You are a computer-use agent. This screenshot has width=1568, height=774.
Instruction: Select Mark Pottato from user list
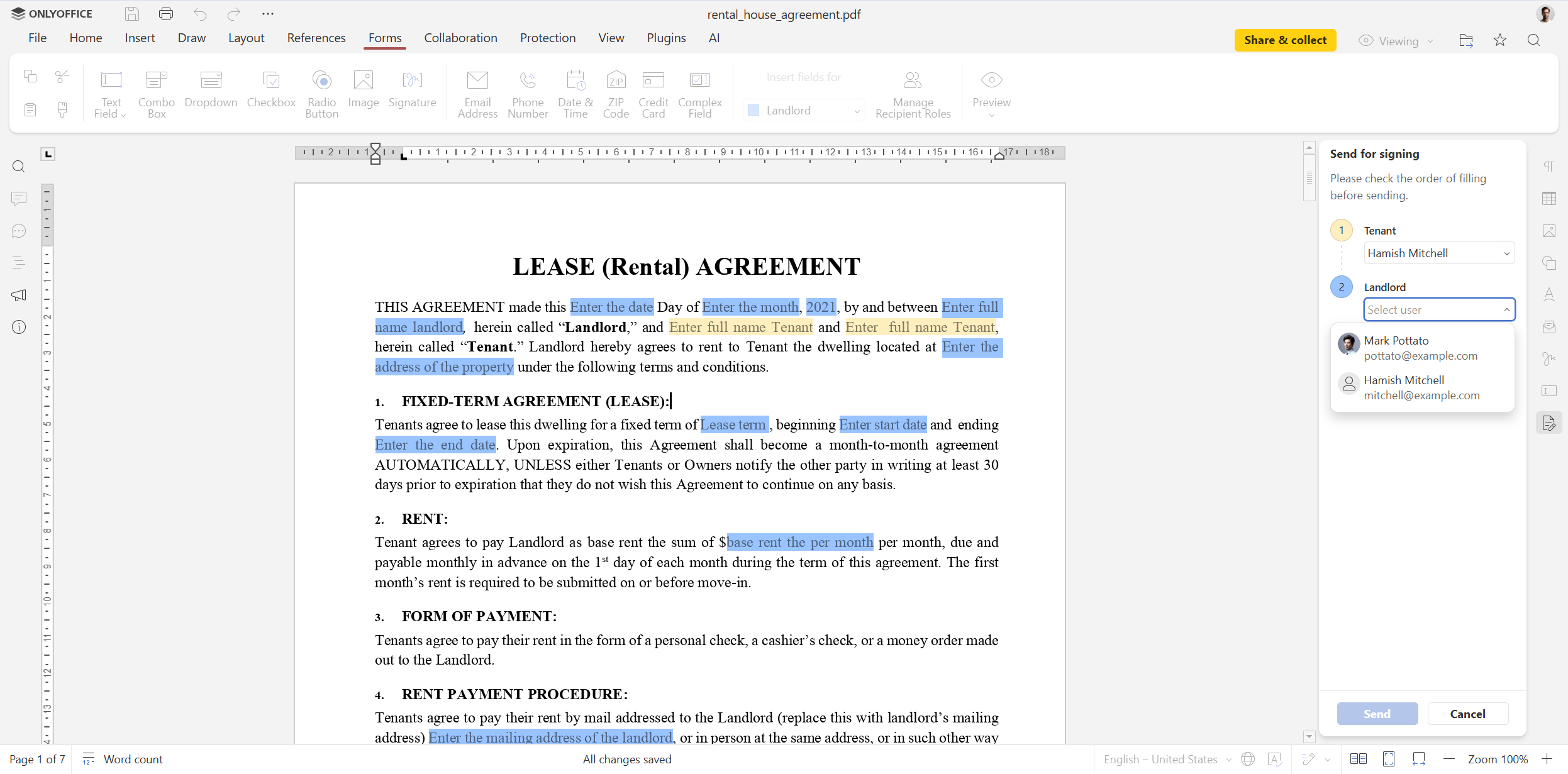(1423, 348)
